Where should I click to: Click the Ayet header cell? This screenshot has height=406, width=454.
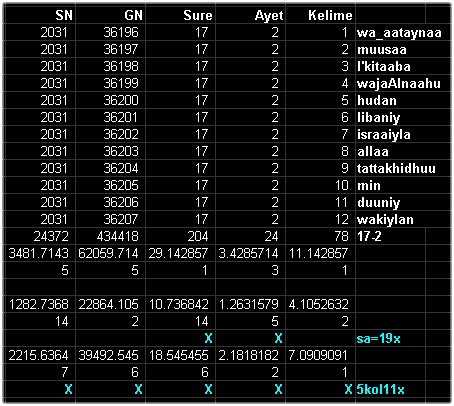[250, 15]
